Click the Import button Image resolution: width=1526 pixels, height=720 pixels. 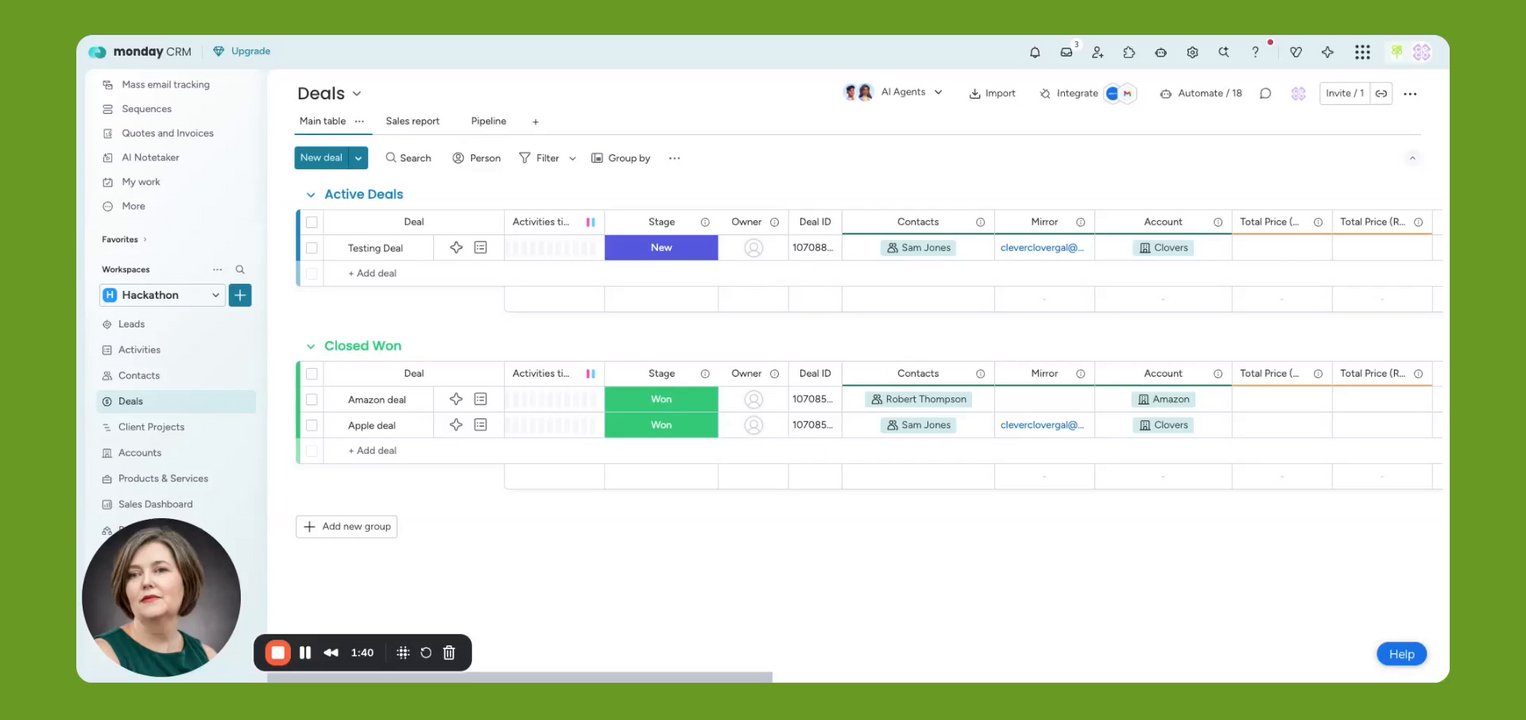coord(992,93)
